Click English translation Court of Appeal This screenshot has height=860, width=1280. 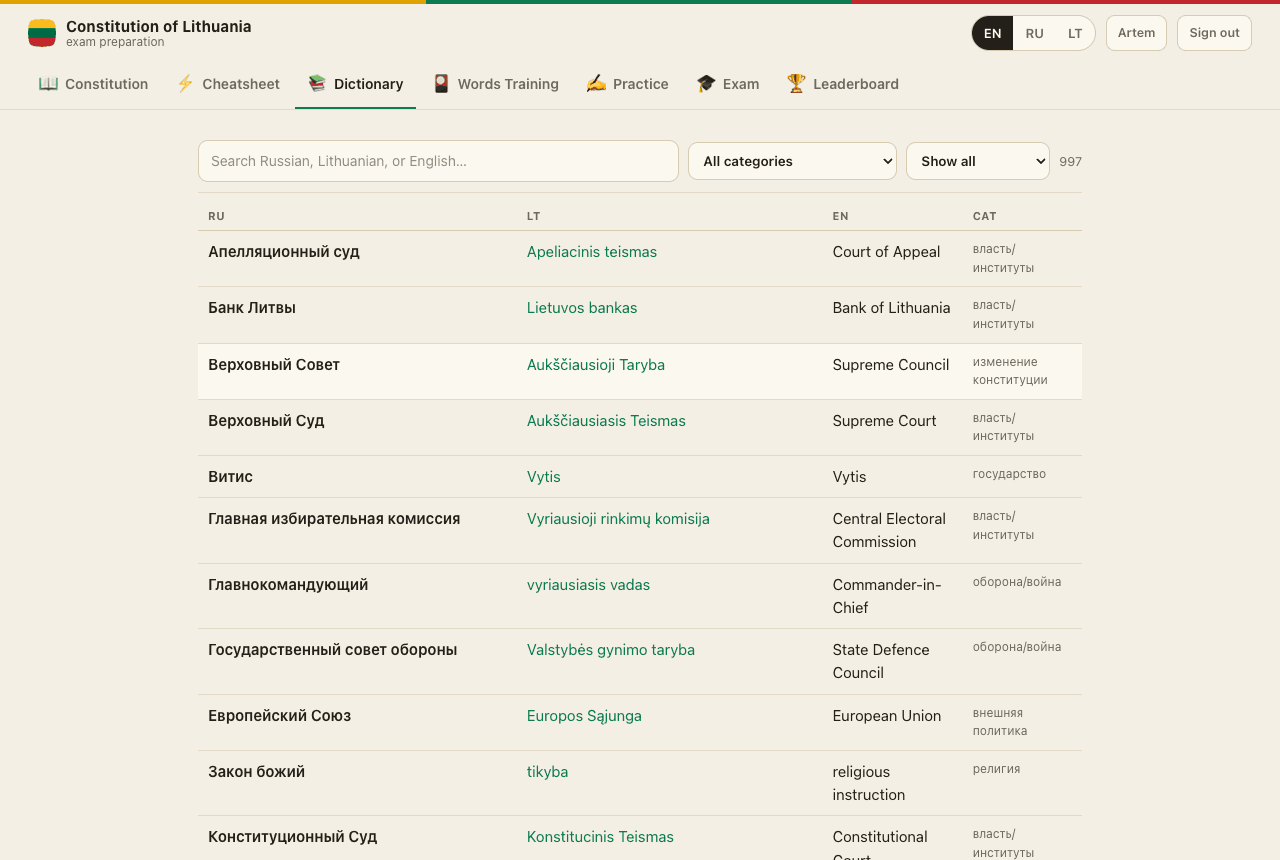click(886, 252)
